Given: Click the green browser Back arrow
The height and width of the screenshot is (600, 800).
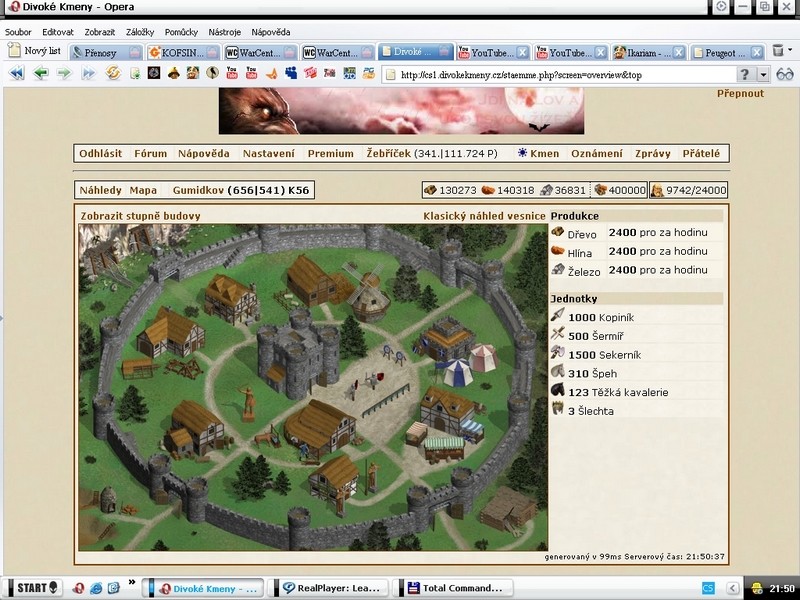Looking at the screenshot, I should click(x=41, y=73).
